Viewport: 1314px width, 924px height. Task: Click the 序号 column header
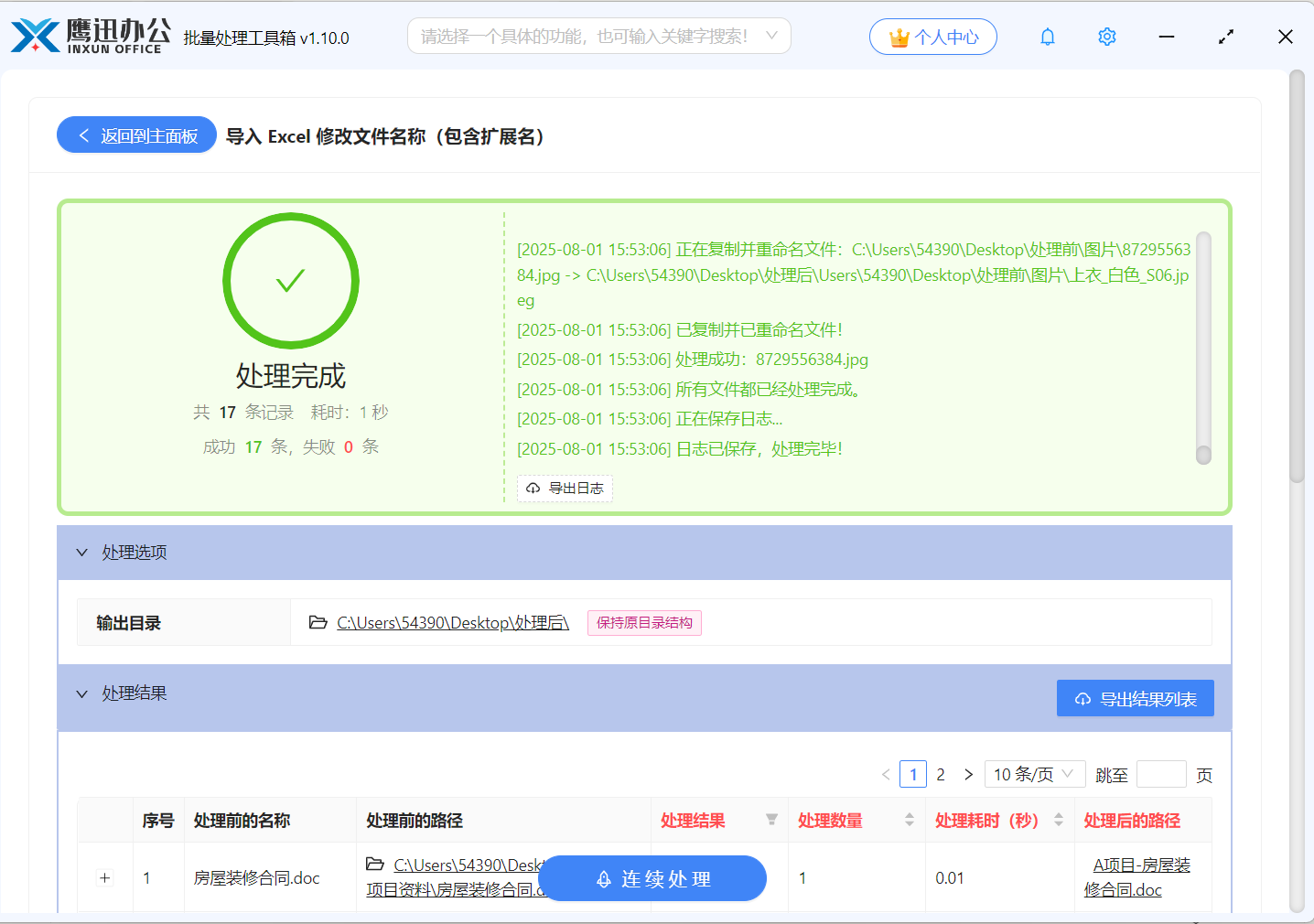158,821
